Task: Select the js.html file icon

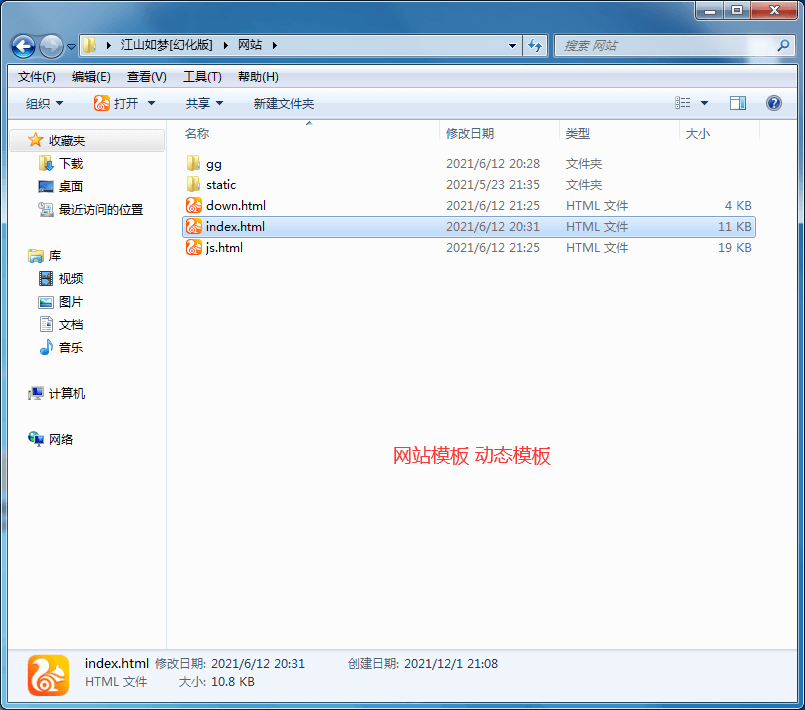Action: pos(194,247)
